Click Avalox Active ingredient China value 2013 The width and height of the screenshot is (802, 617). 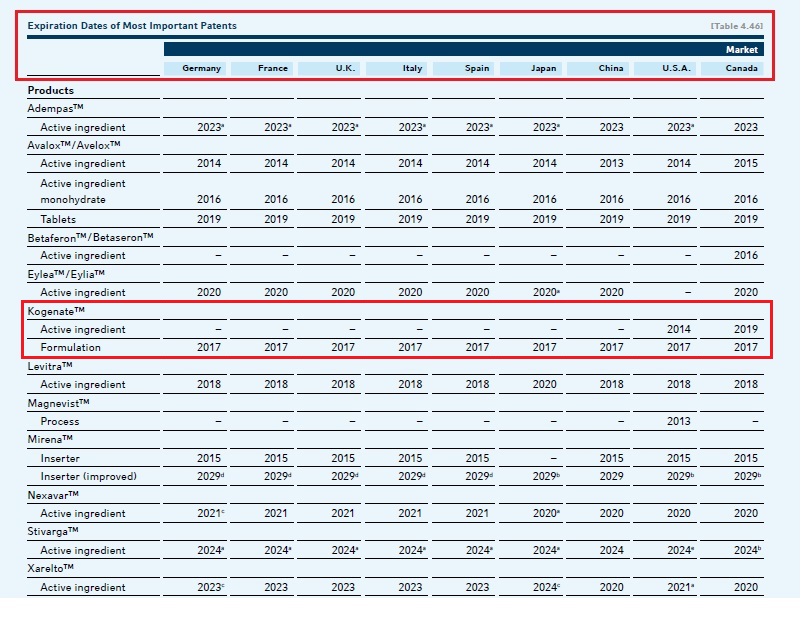611,163
